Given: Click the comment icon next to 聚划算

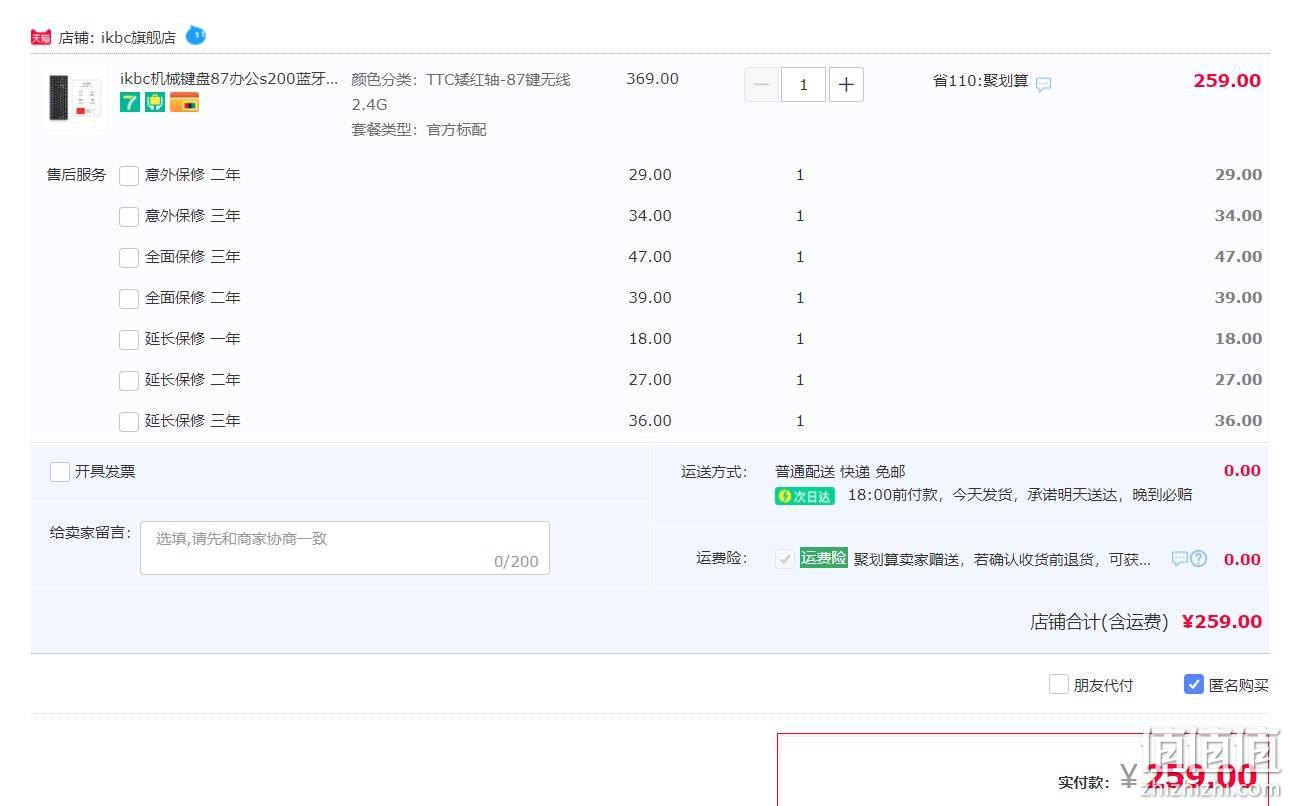Looking at the screenshot, I should (x=1044, y=84).
